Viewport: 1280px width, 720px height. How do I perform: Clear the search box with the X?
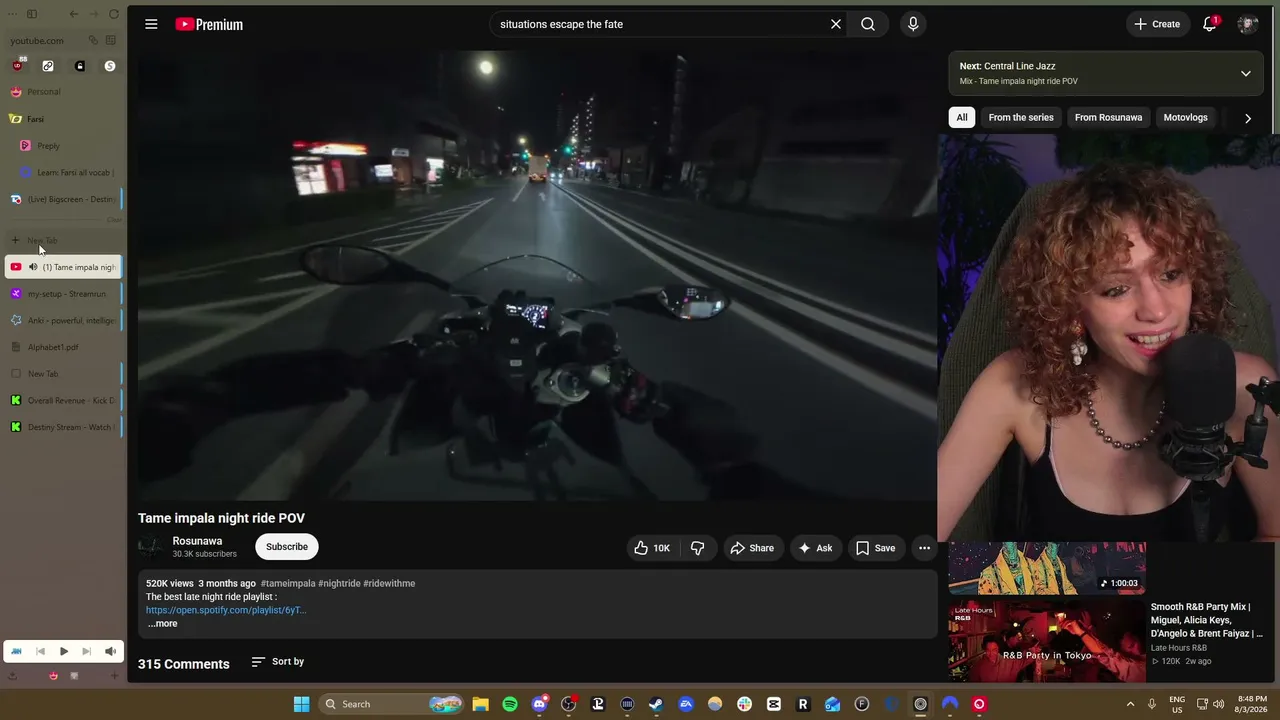tap(836, 24)
